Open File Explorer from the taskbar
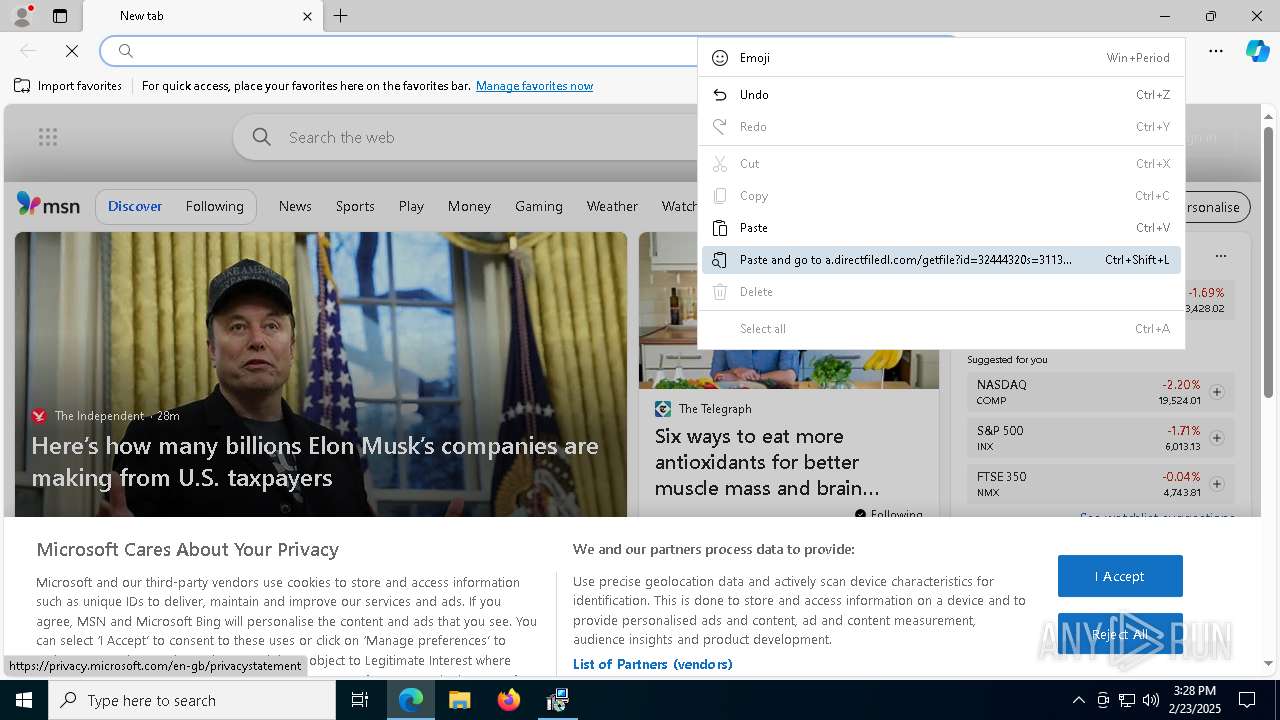The height and width of the screenshot is (720, 1280). click(459, 700)
